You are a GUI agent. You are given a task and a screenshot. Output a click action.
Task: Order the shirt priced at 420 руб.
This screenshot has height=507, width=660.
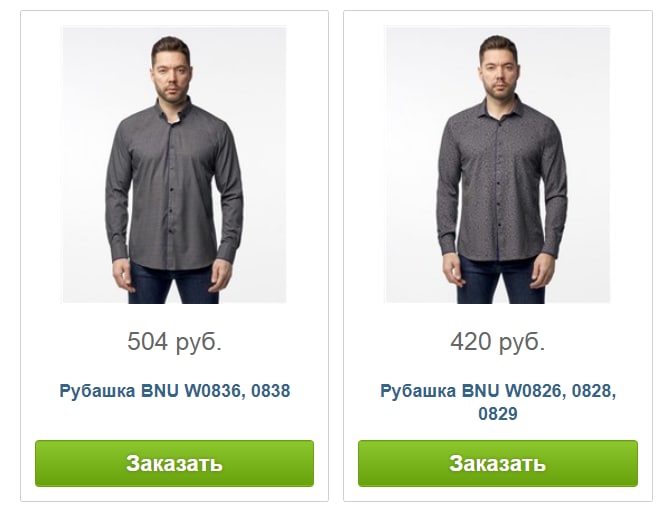[x=498, y=463]
